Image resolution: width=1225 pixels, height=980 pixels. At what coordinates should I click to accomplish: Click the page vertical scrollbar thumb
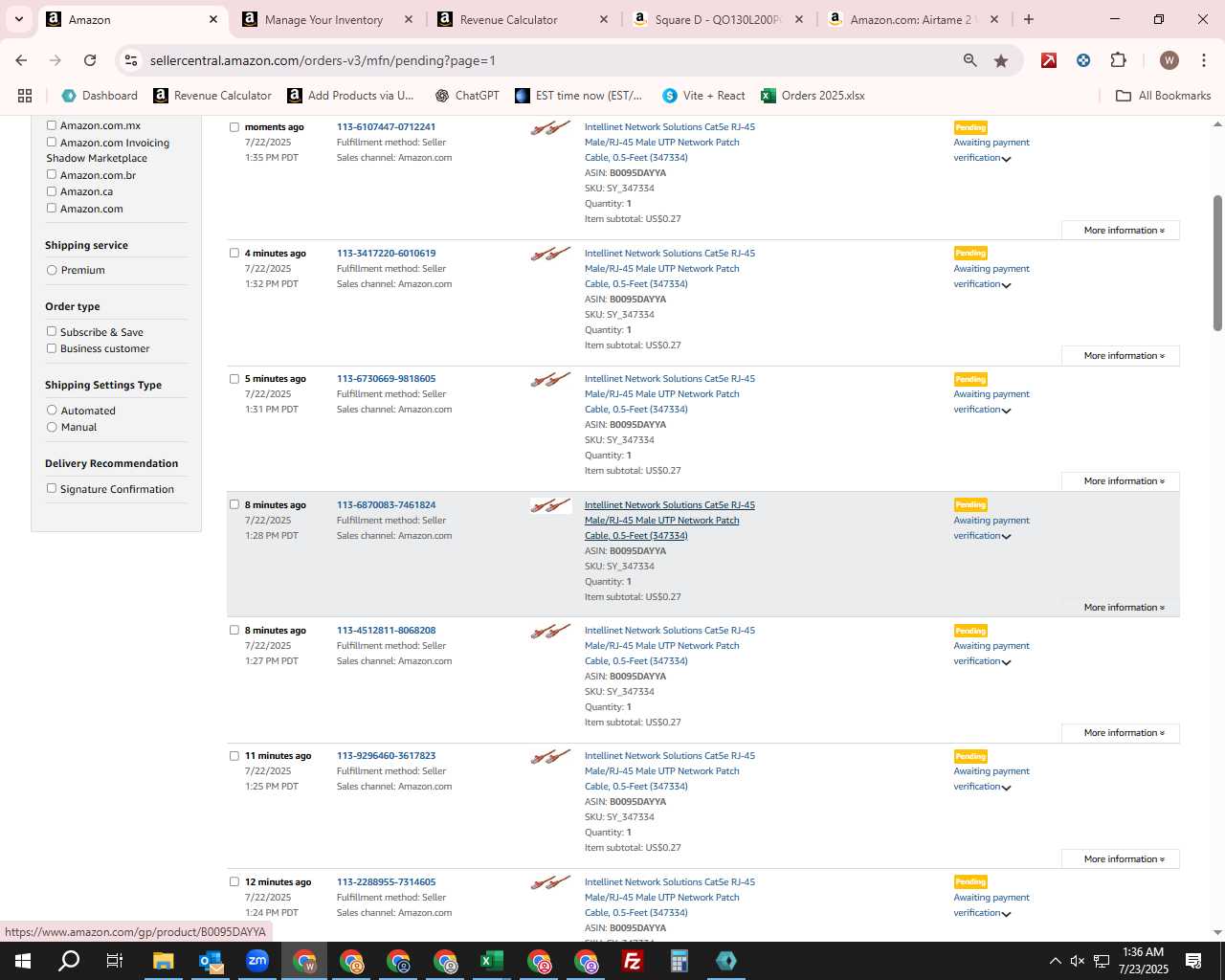(x=1217, y=263)
